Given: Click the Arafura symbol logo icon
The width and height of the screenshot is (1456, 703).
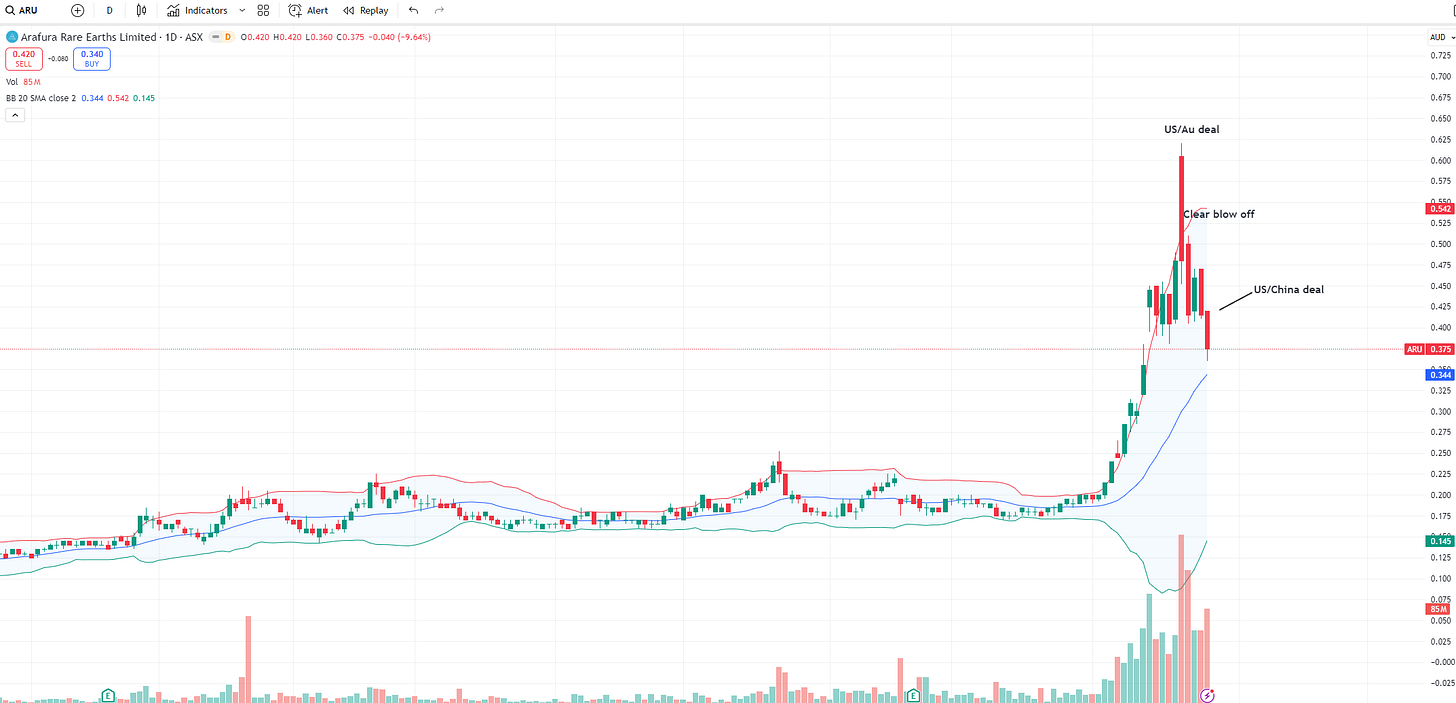Looking at the screenshot, I should coord(11,37).
